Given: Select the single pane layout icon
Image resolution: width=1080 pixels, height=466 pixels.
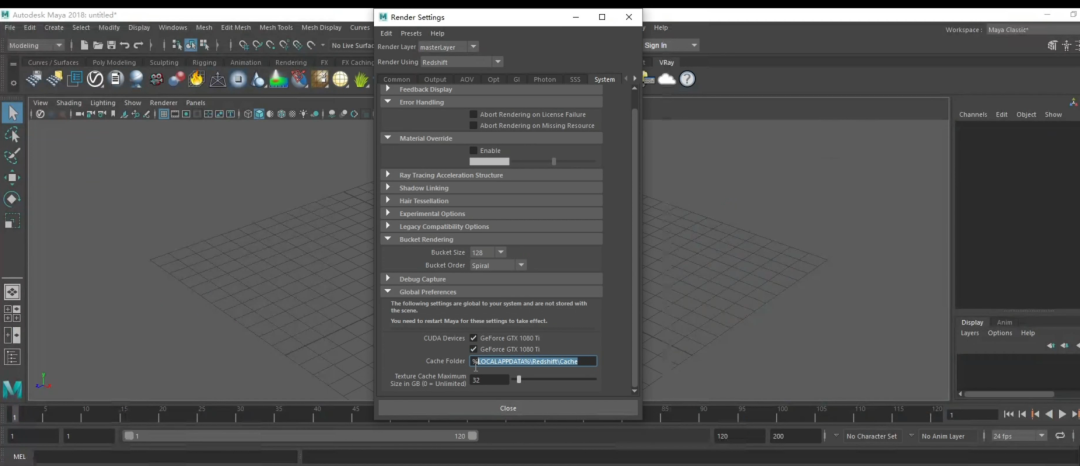Looking at the screenshot, I should (12, 291).
